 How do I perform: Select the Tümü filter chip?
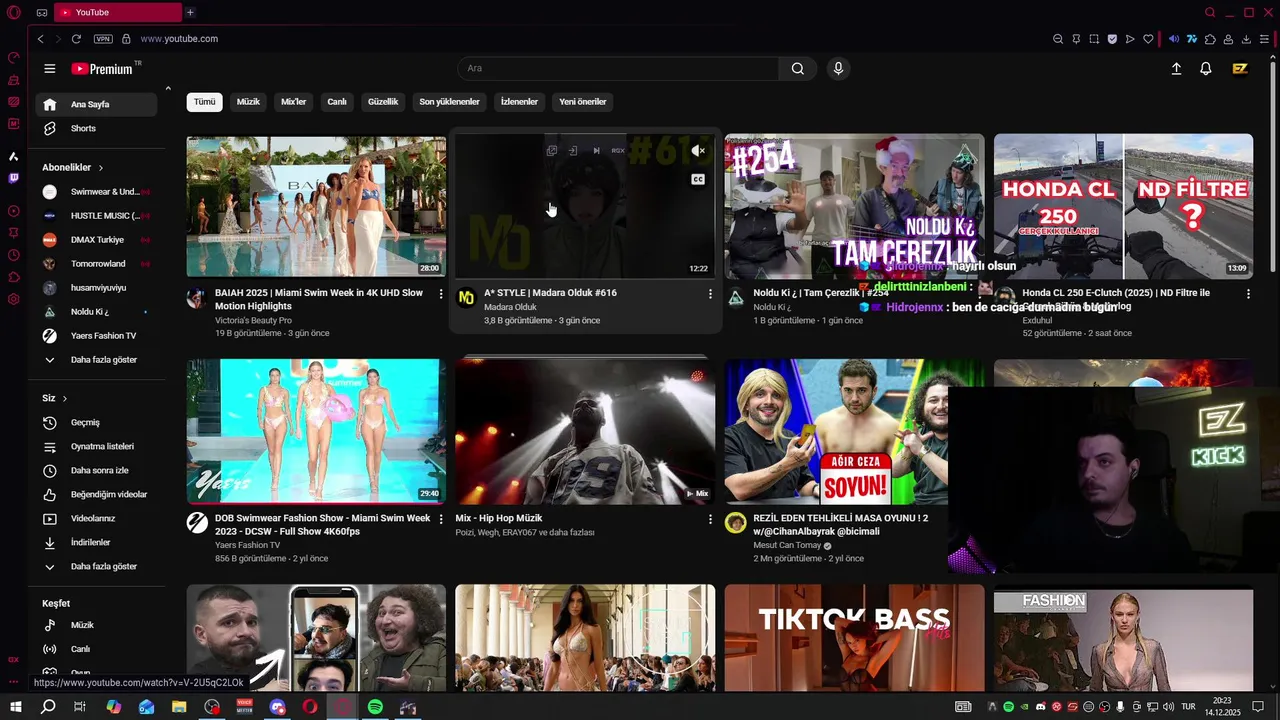[205, 102]
